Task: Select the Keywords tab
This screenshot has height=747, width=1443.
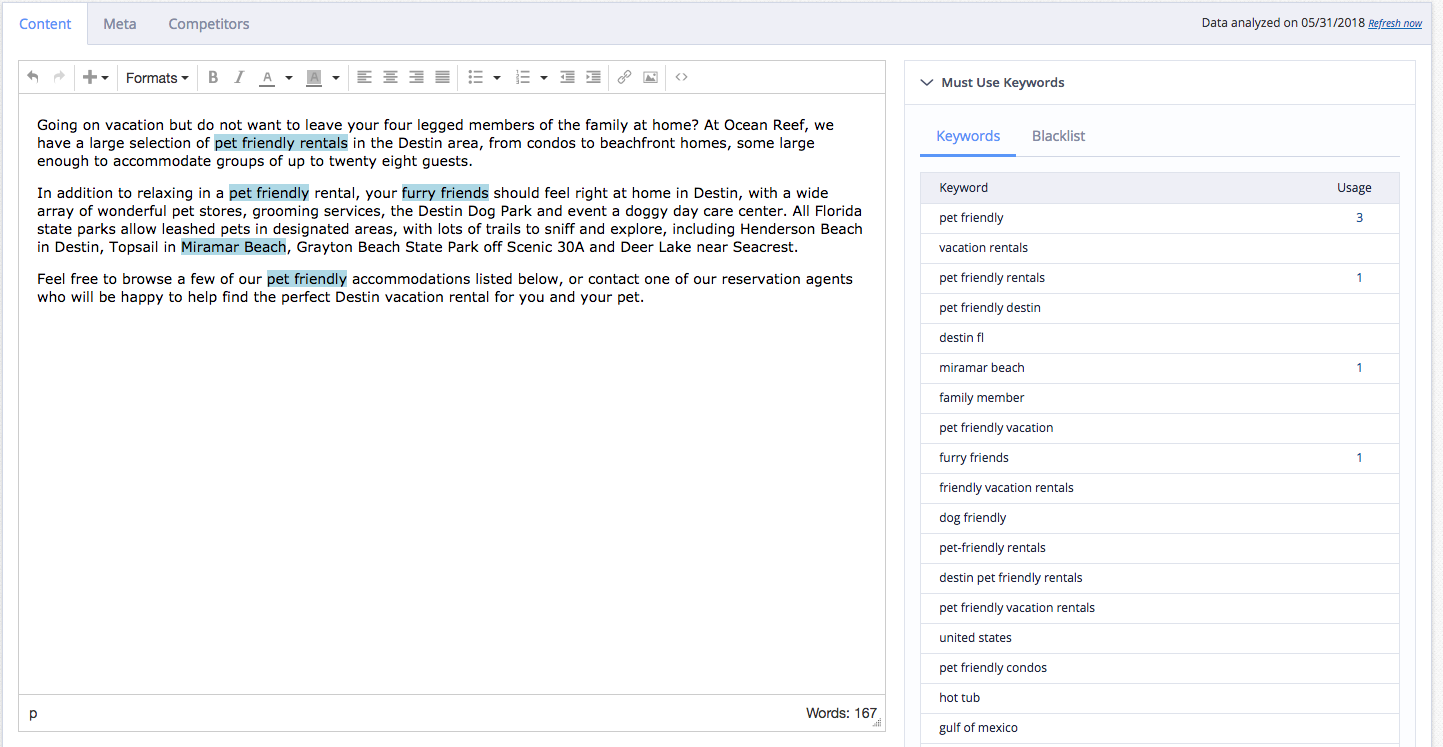Action: point(968,136)
